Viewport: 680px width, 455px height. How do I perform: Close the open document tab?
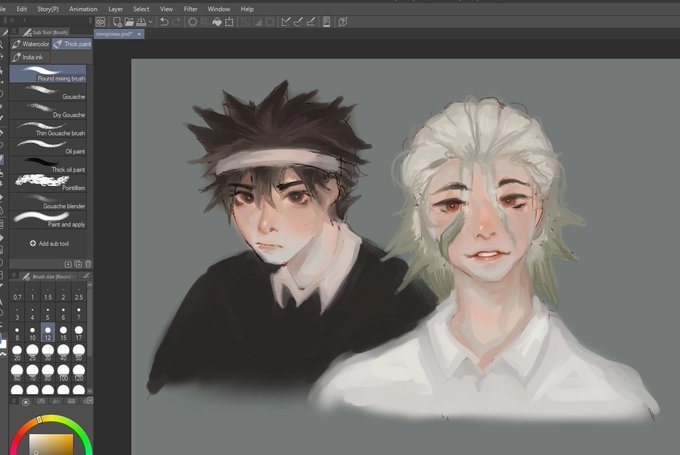coord(139,34)
